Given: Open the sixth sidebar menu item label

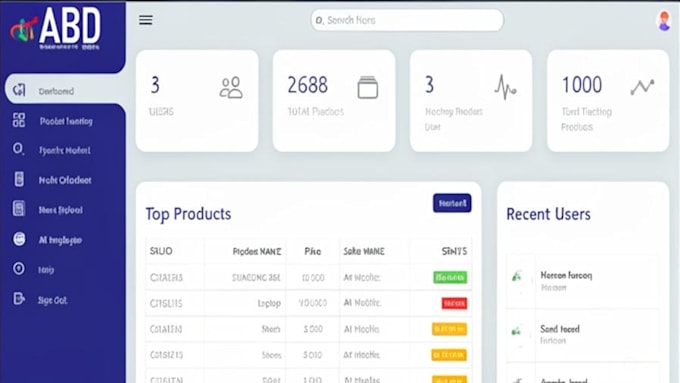Looking at the screenshot, I should 60,240.
